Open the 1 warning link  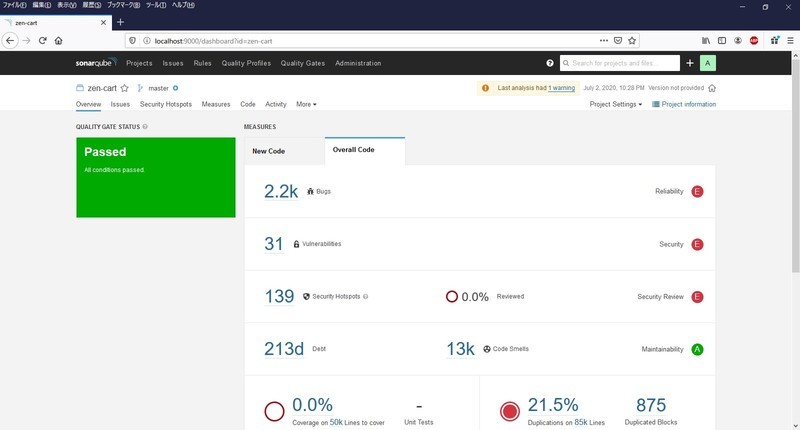(561, 88)
